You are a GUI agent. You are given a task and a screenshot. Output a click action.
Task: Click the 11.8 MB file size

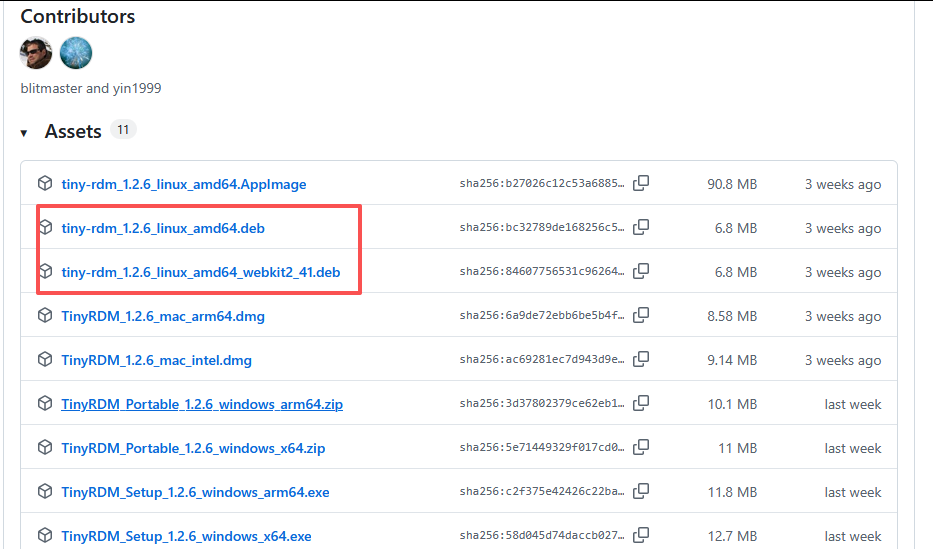tap(732, 492)
